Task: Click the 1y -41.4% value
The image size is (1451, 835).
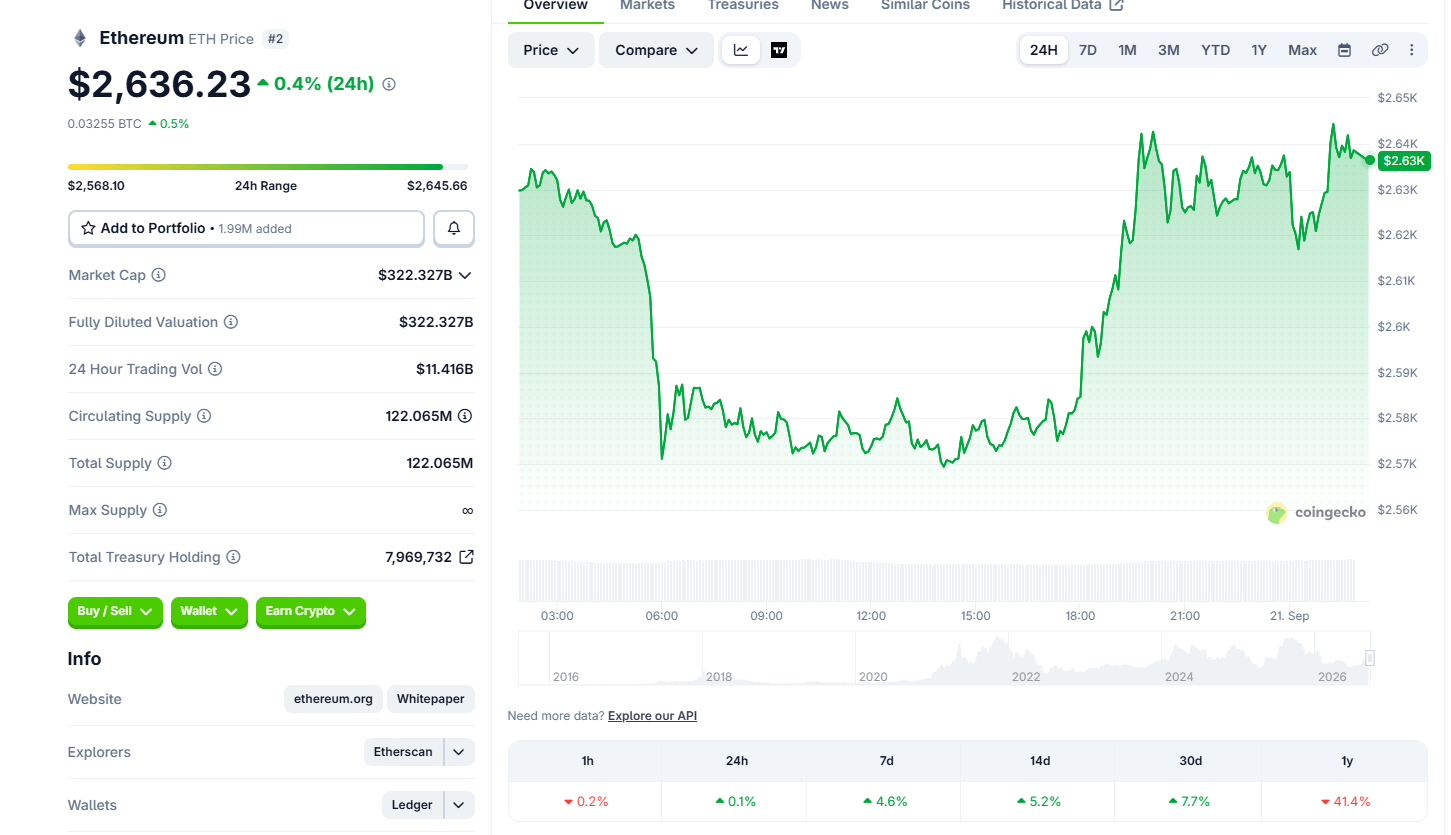Action: pyautogui.click(x=1346, y=802)
